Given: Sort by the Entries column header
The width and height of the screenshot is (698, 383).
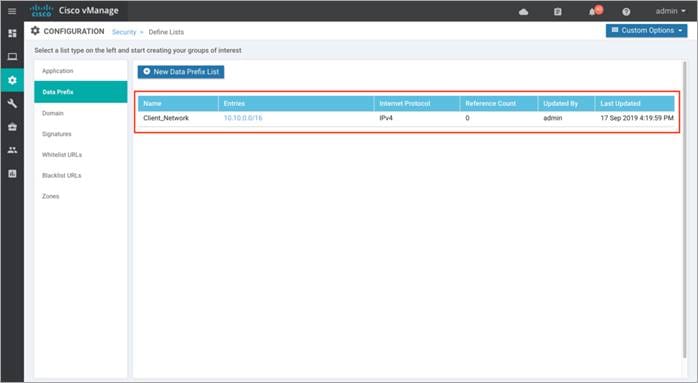Looking at the screenshot, I should (x=296, y=103).
